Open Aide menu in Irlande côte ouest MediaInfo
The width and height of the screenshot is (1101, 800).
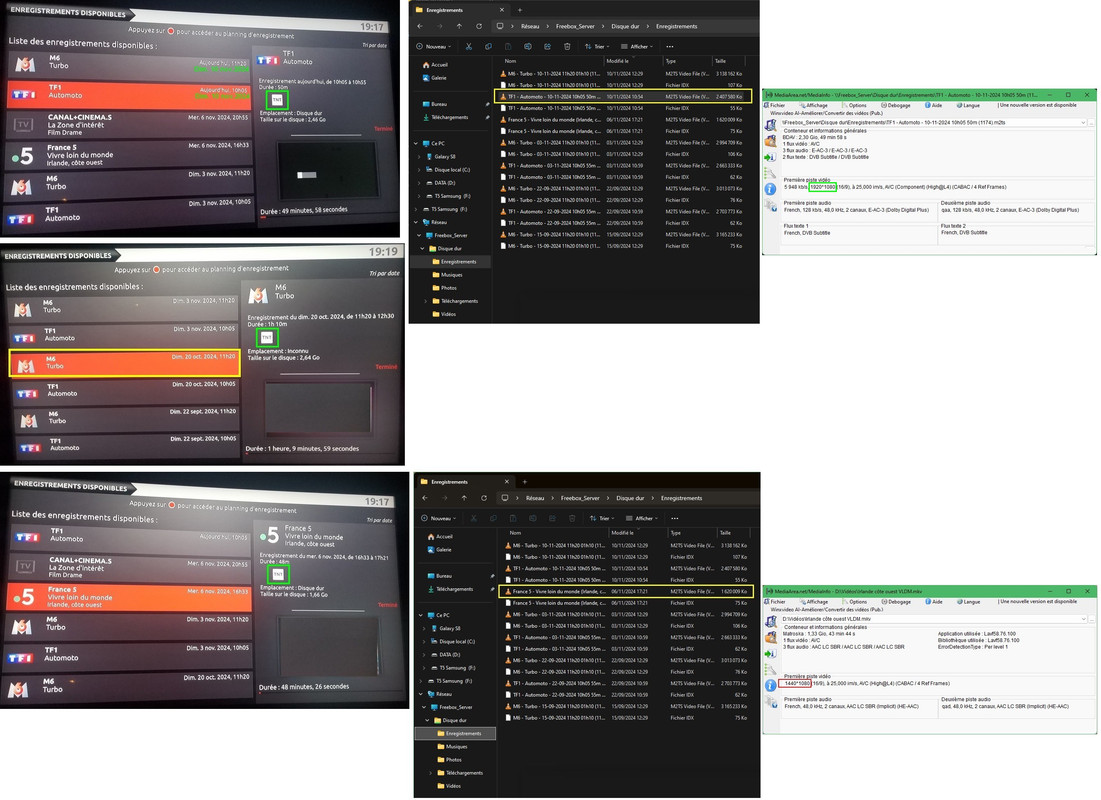[x=934, y=602]
